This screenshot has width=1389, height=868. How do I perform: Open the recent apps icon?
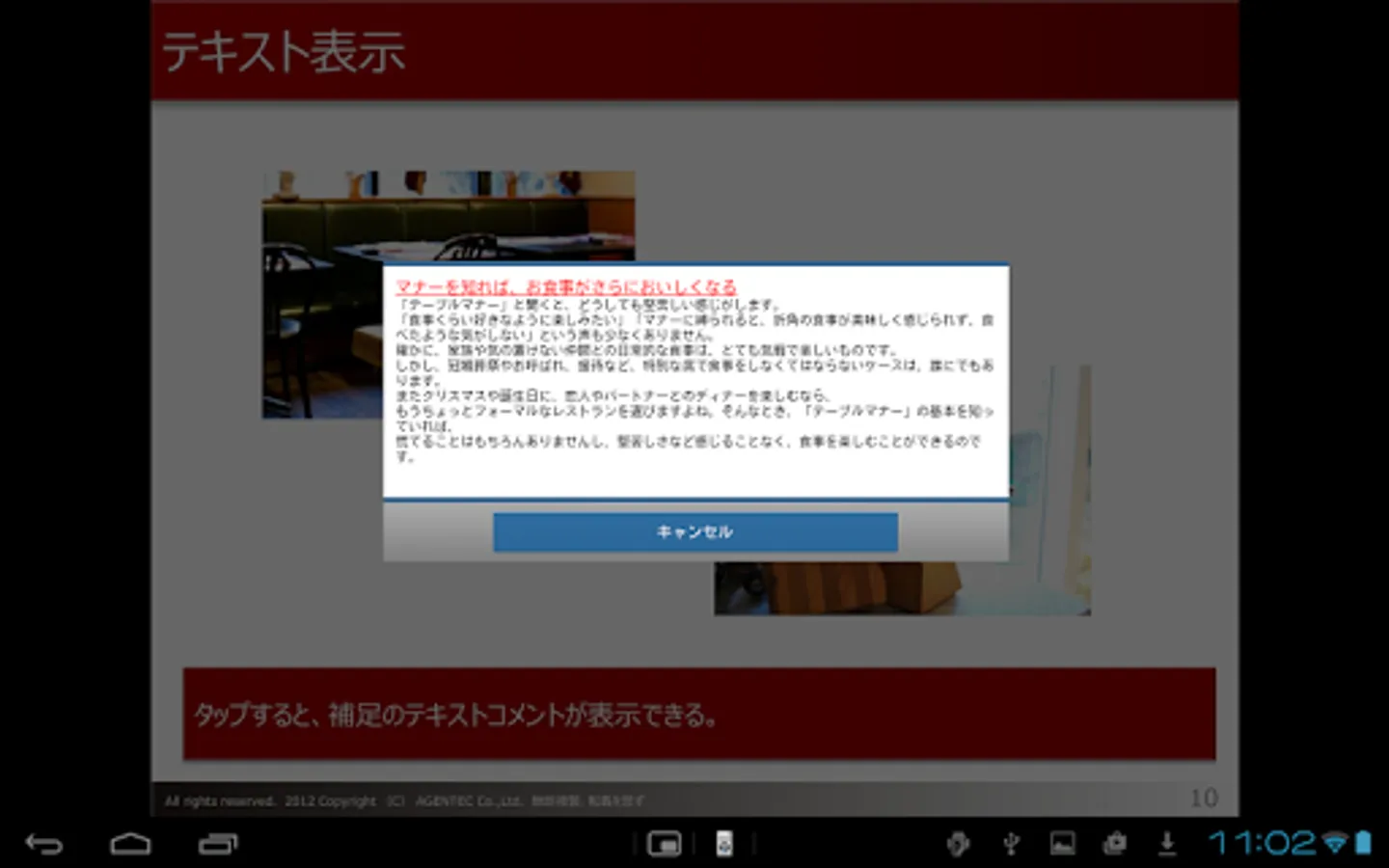pos(218,844)
